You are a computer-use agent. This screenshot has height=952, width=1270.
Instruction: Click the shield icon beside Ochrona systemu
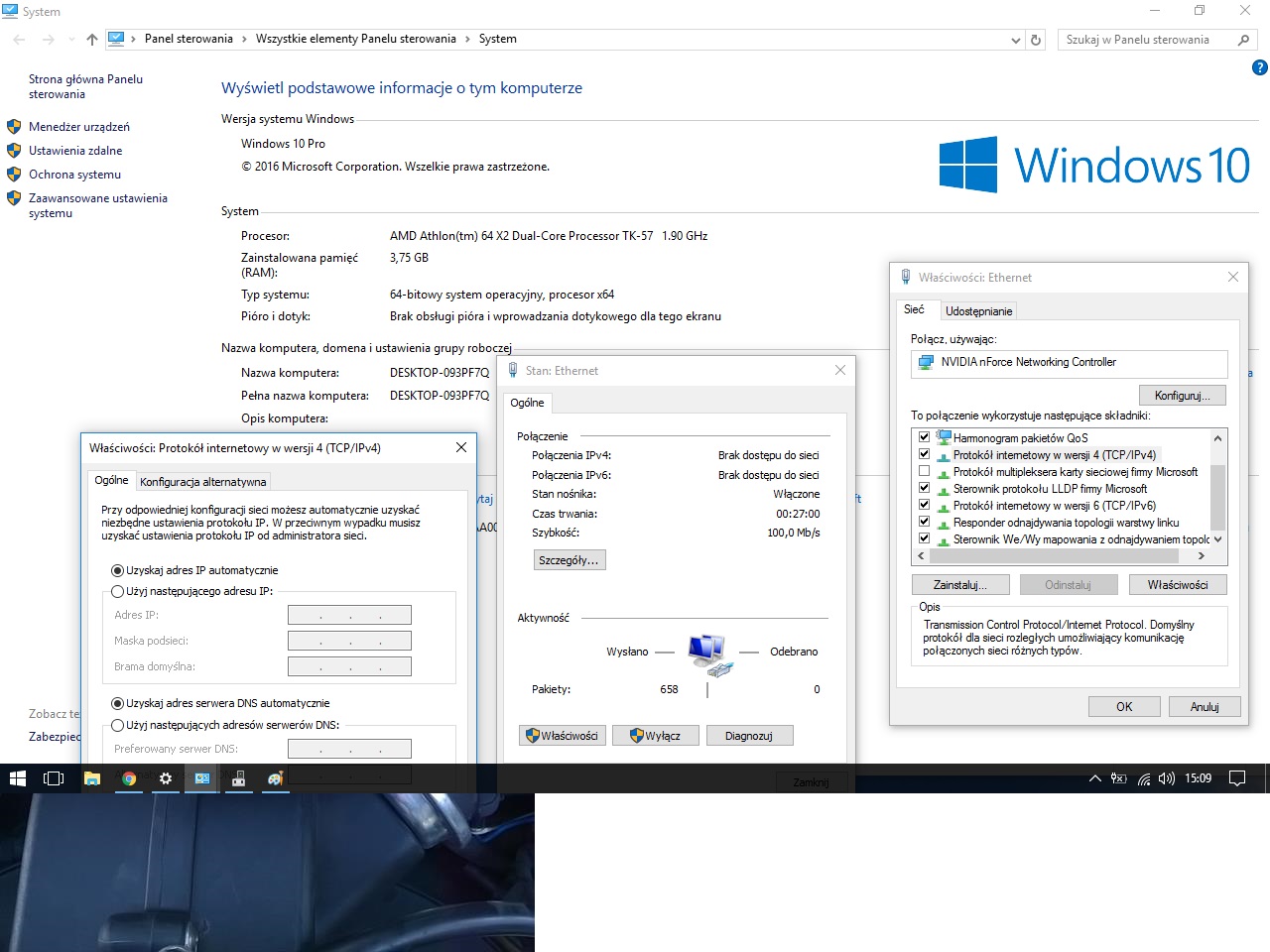click(14, 175)
